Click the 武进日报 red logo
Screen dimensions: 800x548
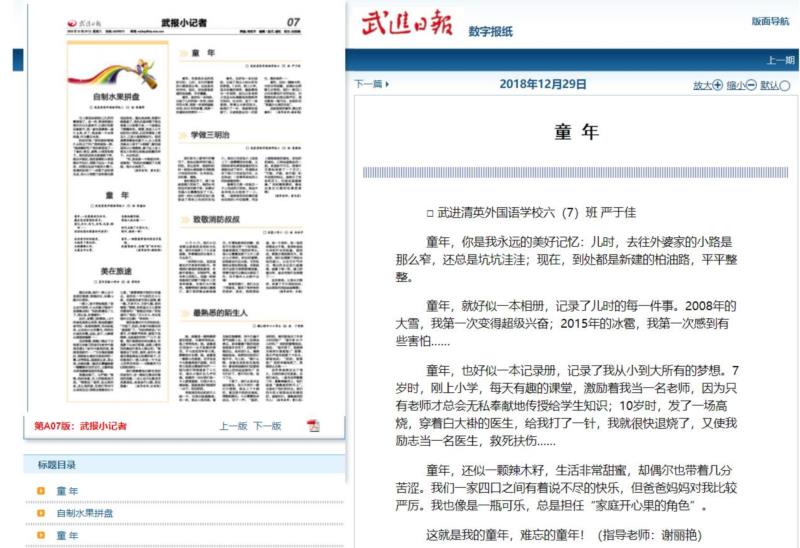(x=407, y=25)
